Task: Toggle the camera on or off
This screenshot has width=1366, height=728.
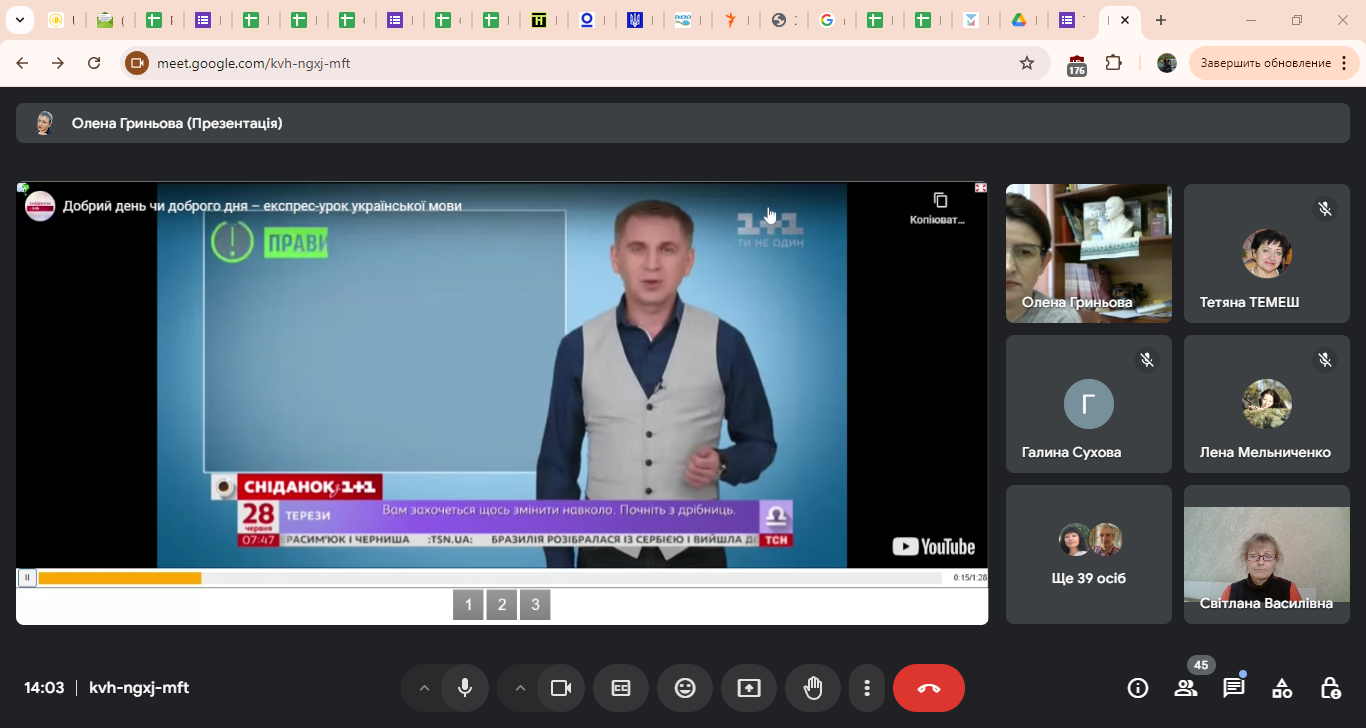Action: click(561, 688)
